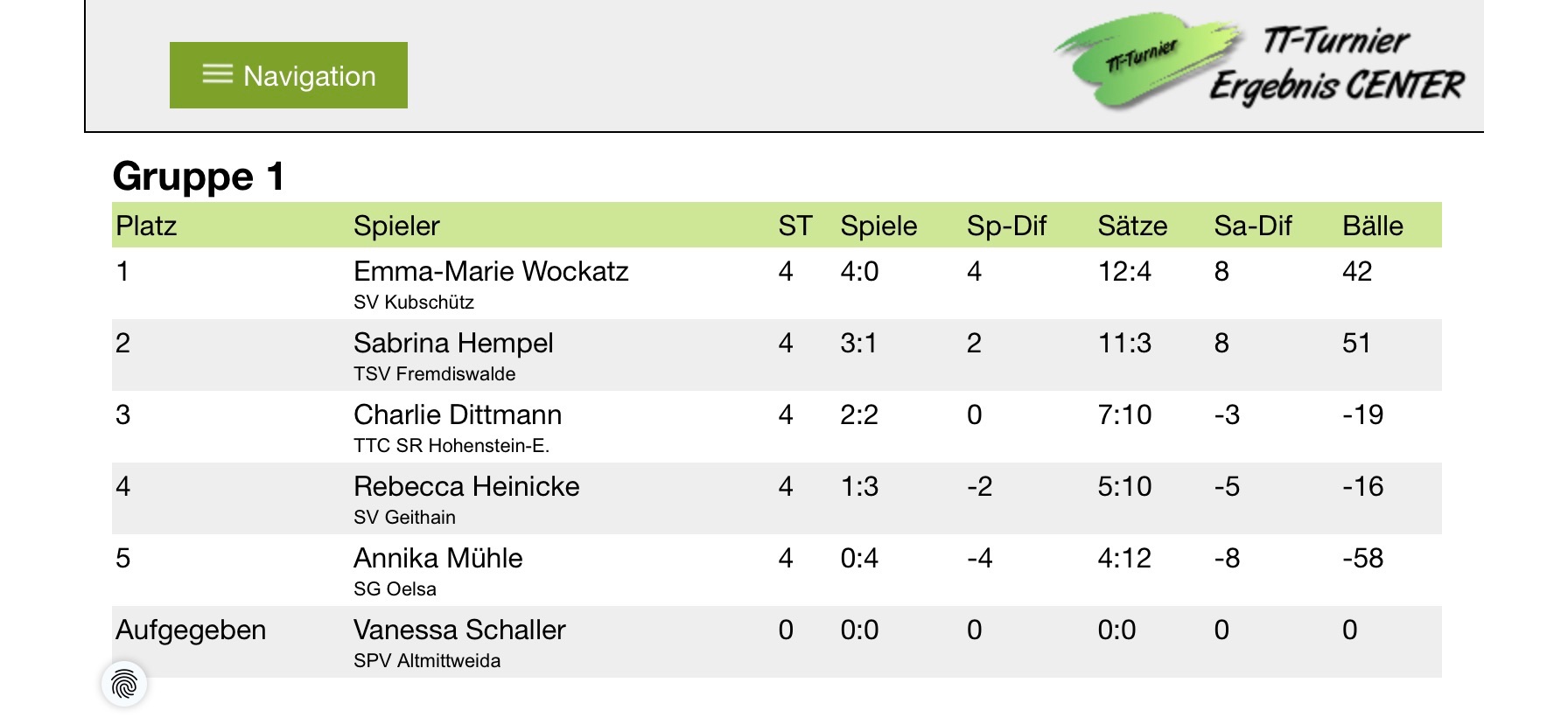Image resolution: width=1568 pixels, height=724 pixels.
Task: Select player Annika Mühle
Action: pyautogui.click(x=437, y=558)
